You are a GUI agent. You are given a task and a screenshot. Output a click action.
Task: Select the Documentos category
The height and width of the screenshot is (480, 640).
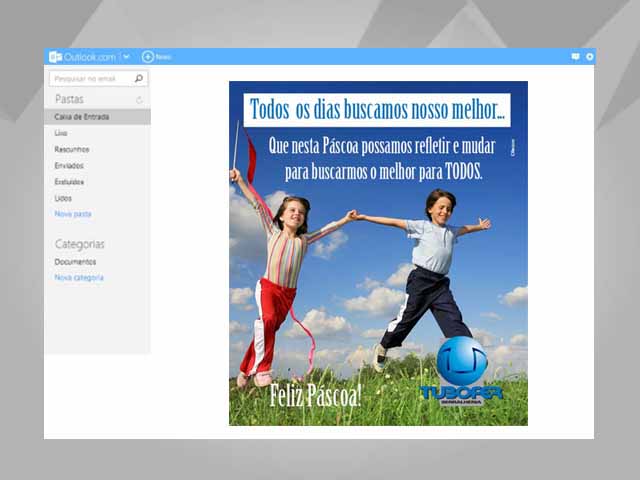coord(76,262)
